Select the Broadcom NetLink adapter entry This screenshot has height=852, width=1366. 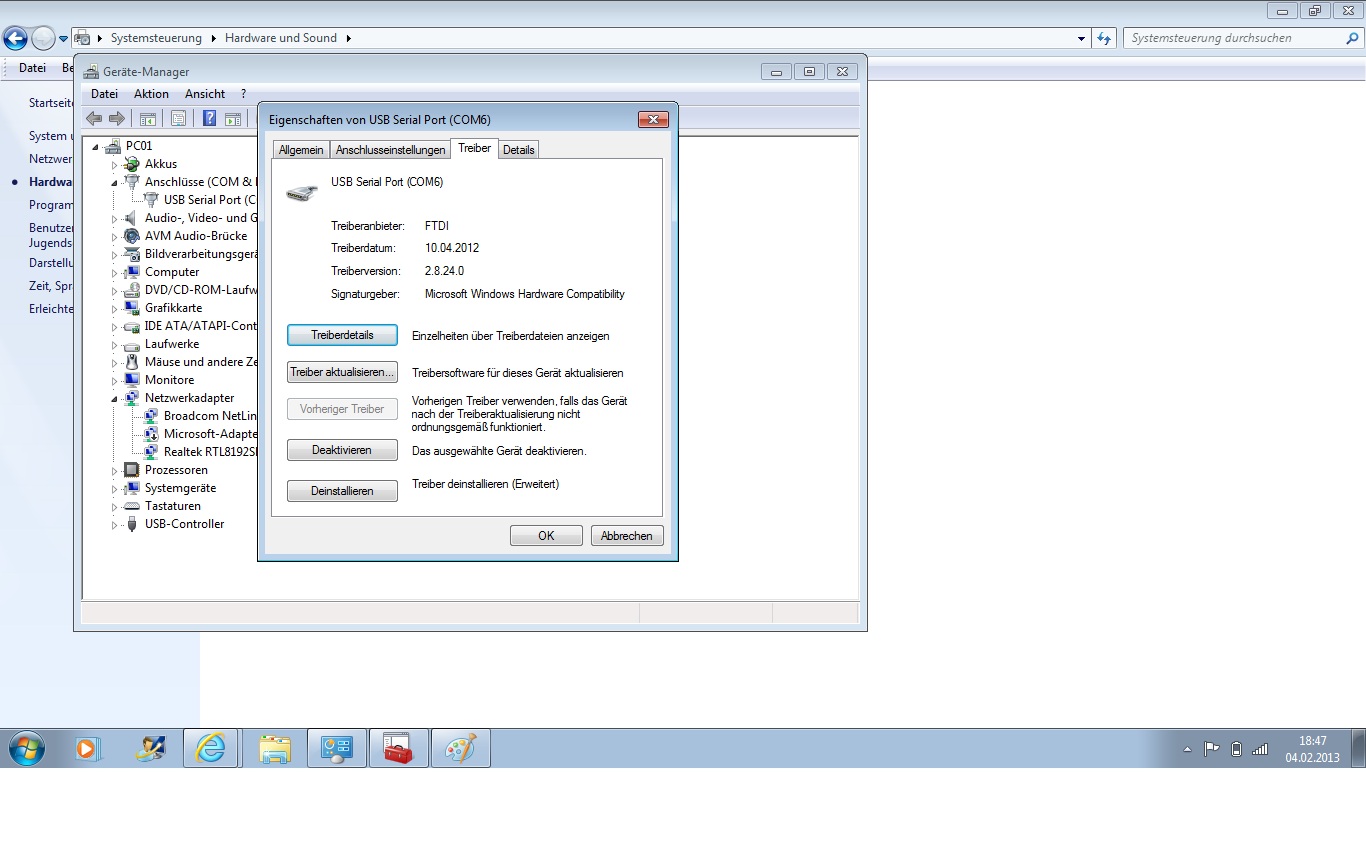(x=210, y=415)
